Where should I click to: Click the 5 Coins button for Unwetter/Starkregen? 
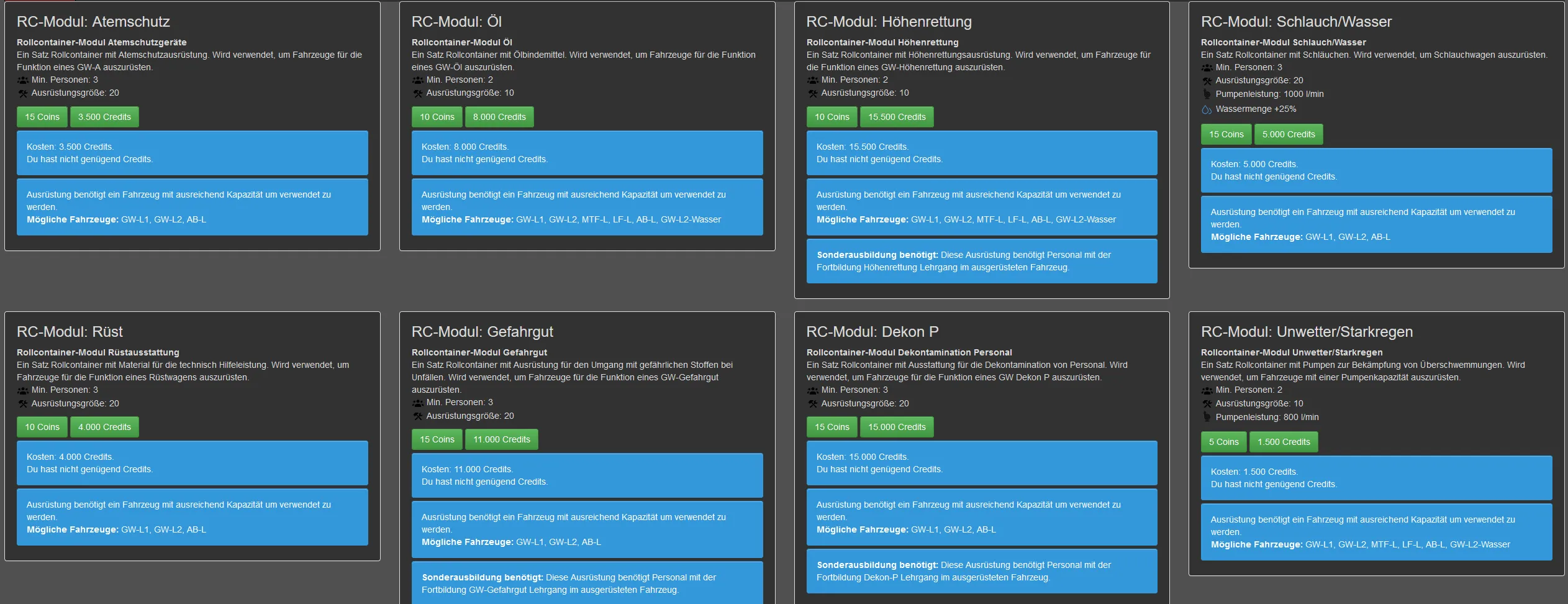pos(1223,442)
